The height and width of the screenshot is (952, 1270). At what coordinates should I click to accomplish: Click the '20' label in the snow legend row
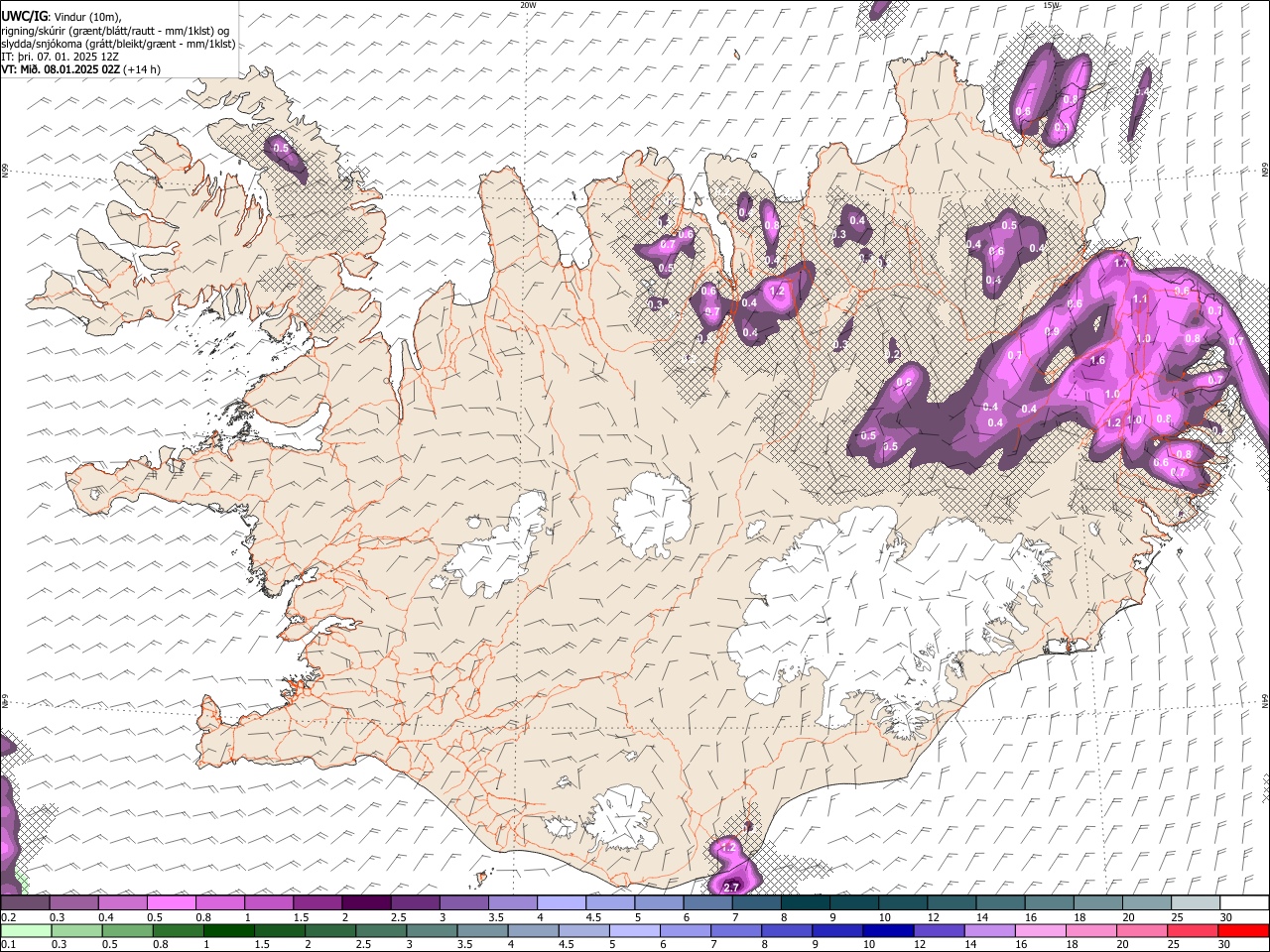[1128, 917]
